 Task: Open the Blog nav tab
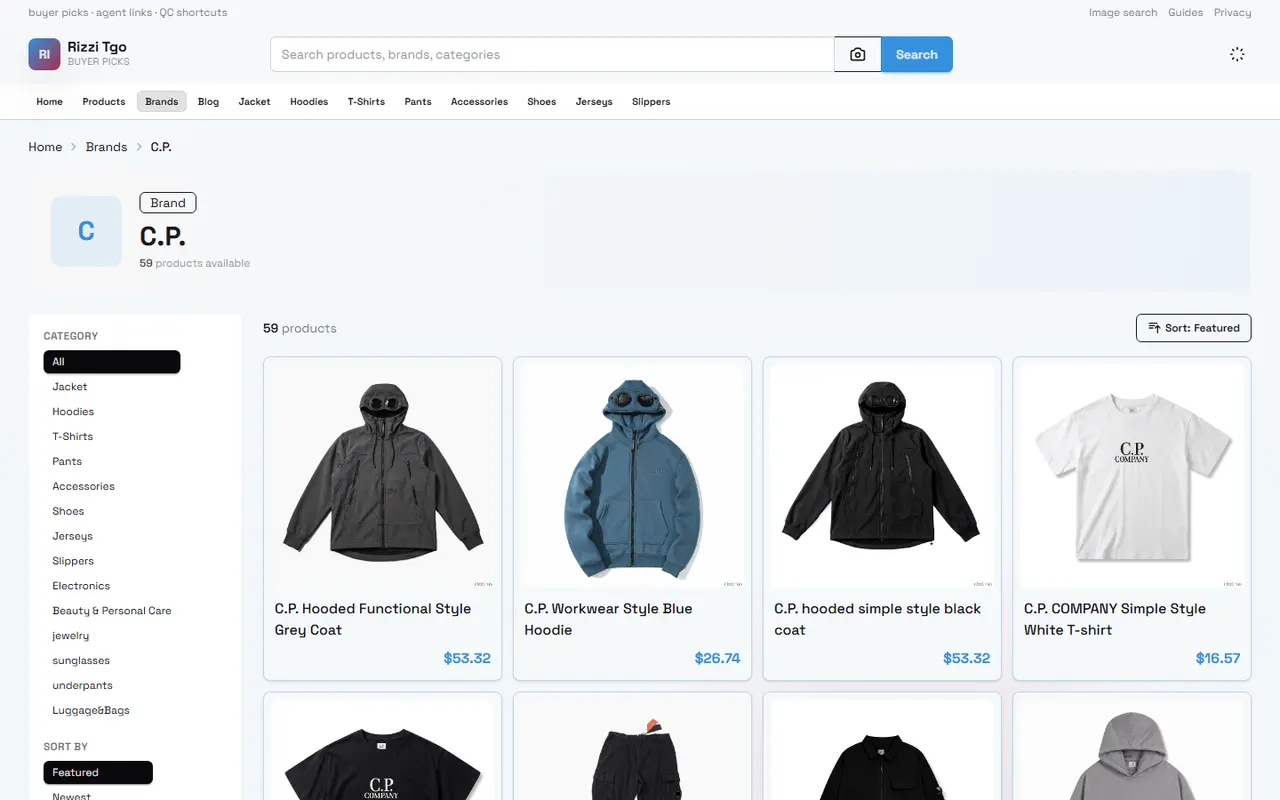[x=208, y=102]
